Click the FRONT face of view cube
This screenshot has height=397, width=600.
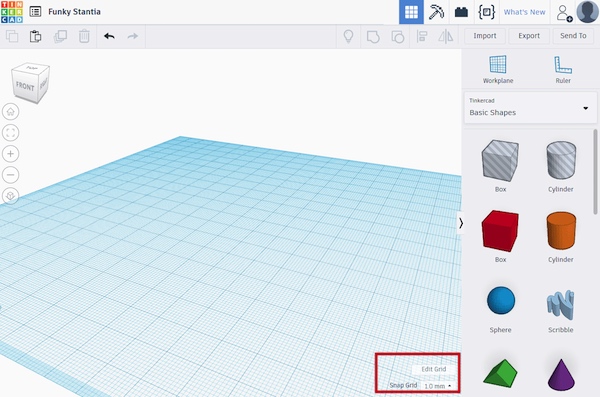(25, 87)
